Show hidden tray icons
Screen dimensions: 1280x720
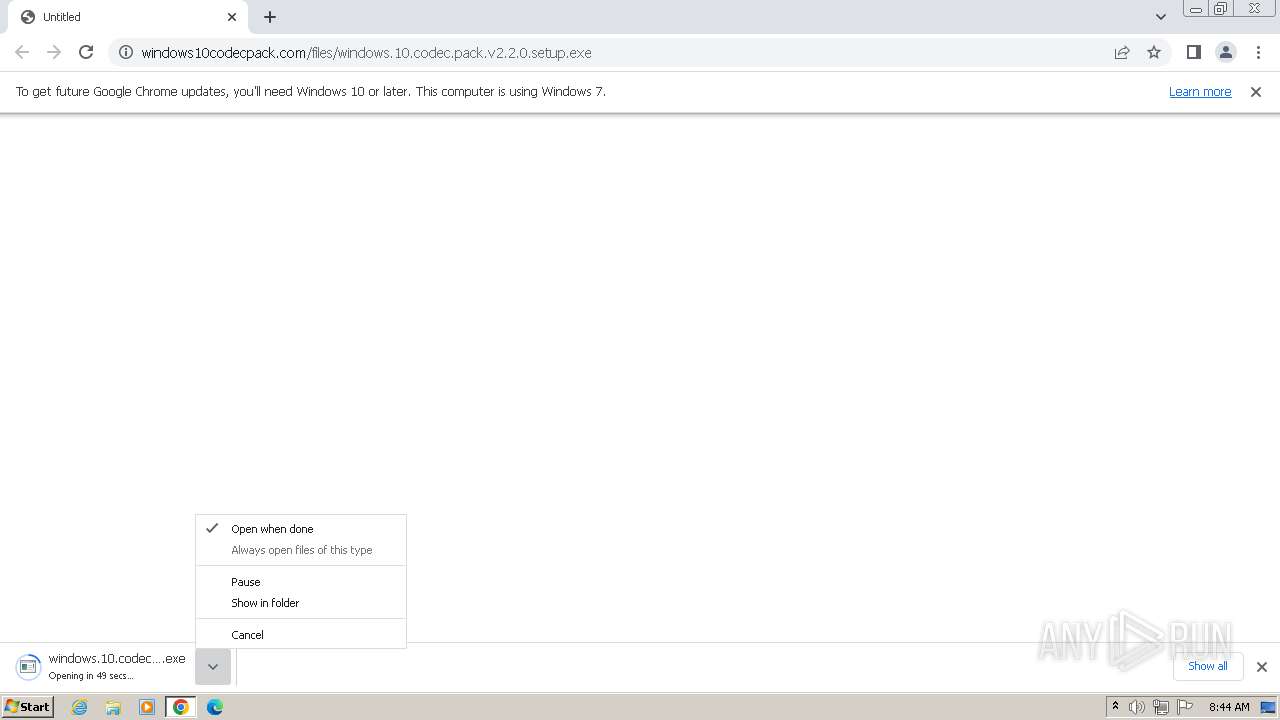coord(1115,707)
